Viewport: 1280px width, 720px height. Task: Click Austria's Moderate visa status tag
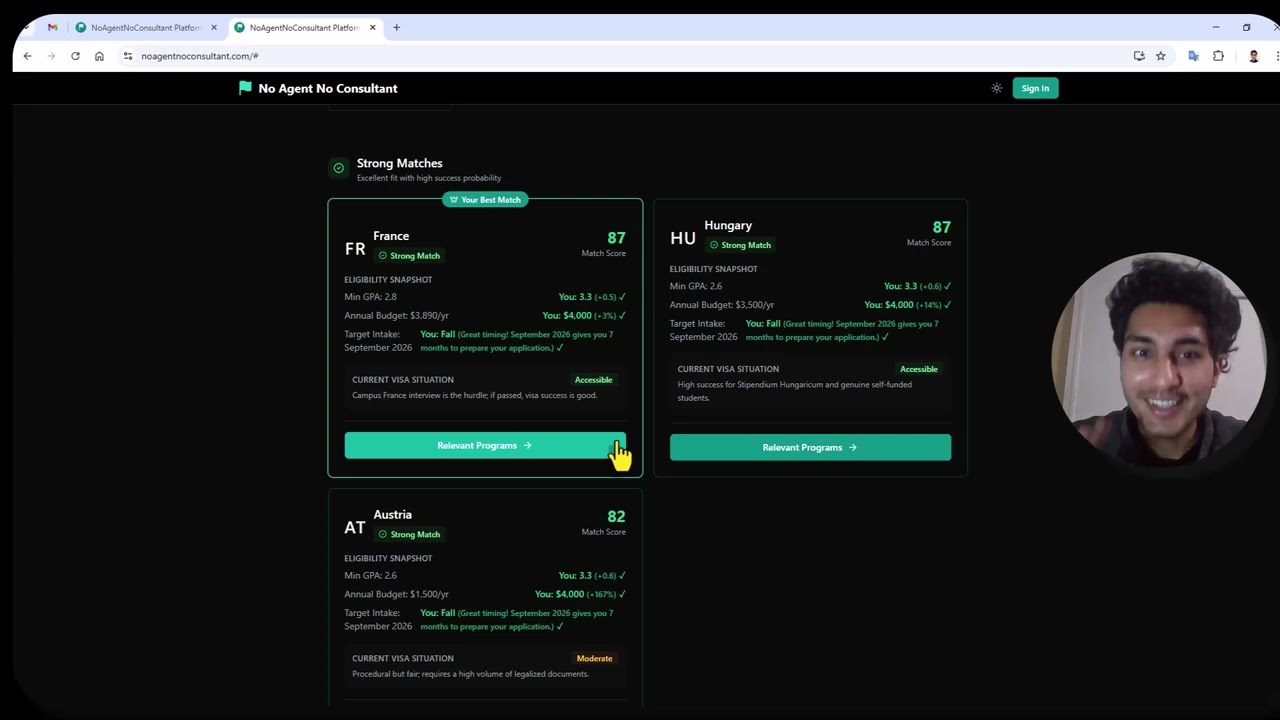594,658
